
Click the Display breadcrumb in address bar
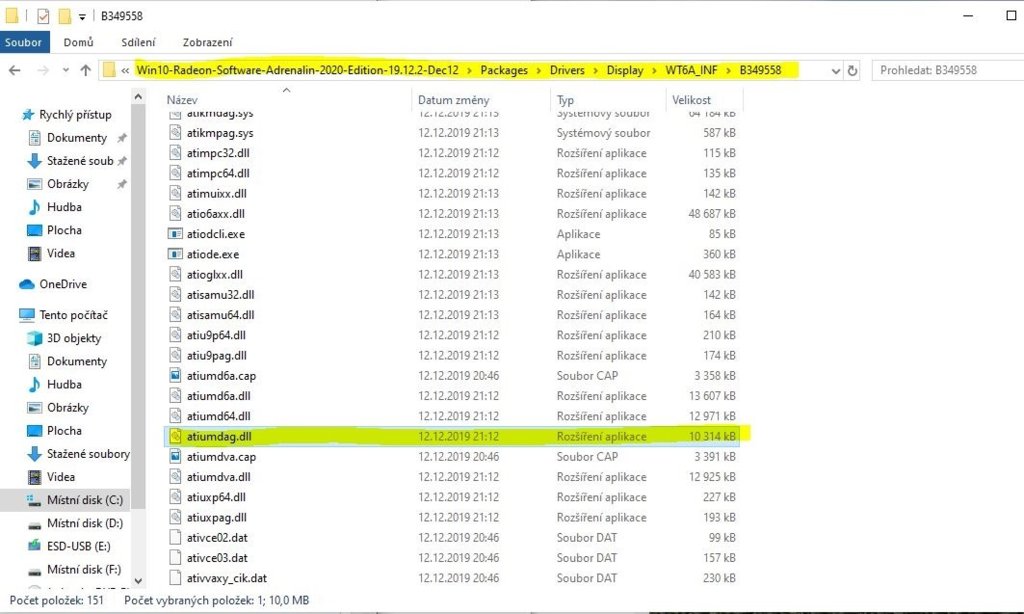[625, 70]
